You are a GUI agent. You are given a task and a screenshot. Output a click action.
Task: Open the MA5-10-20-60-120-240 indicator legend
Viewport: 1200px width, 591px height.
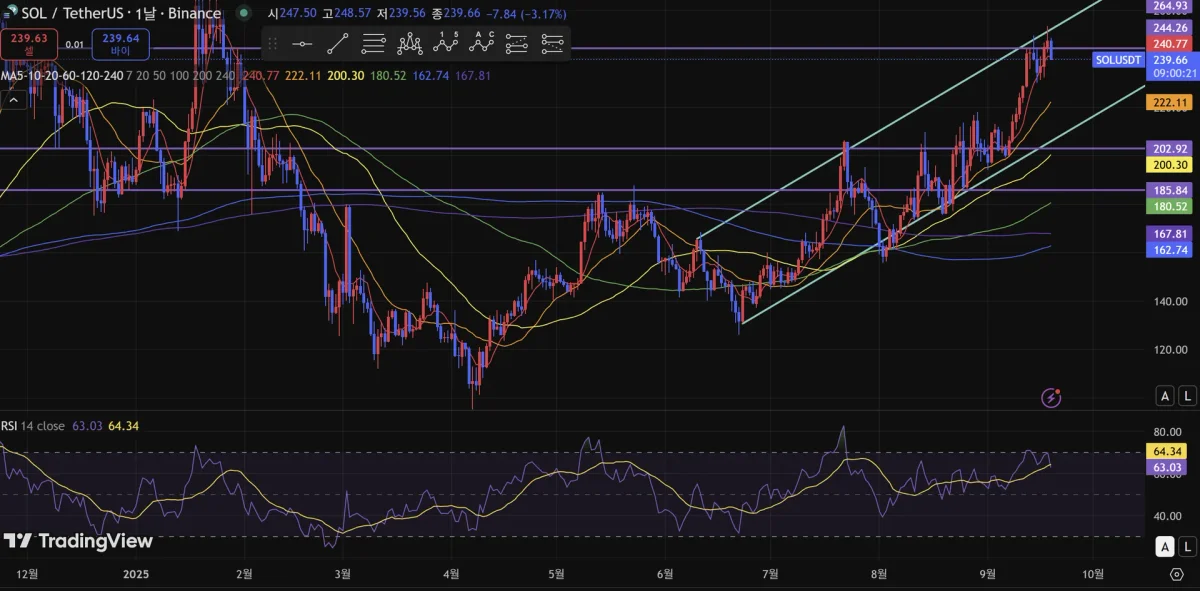coord(62,75)
